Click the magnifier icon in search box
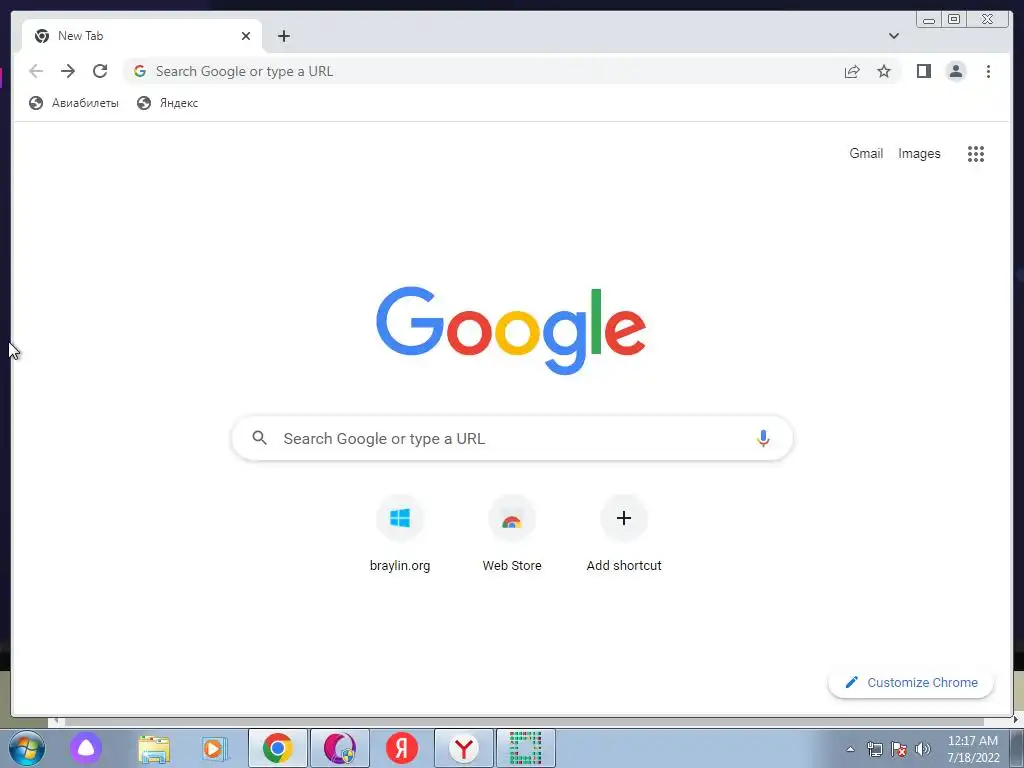 coord(259,438)
